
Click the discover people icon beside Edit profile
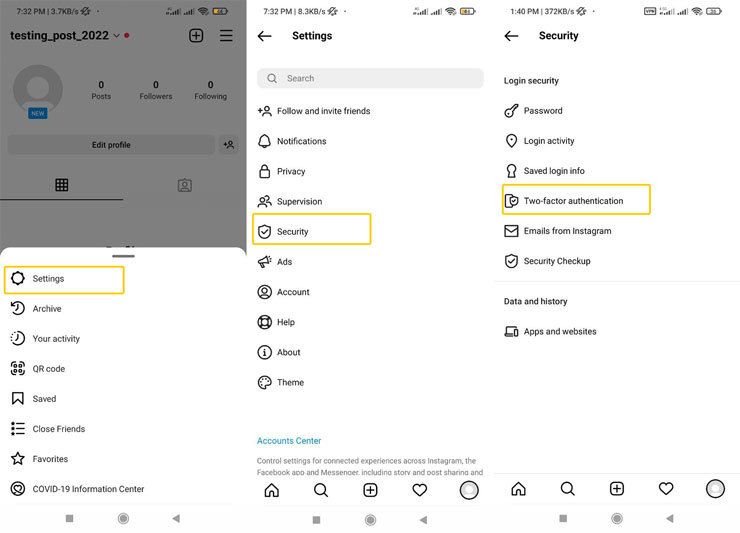coord(229,145)
